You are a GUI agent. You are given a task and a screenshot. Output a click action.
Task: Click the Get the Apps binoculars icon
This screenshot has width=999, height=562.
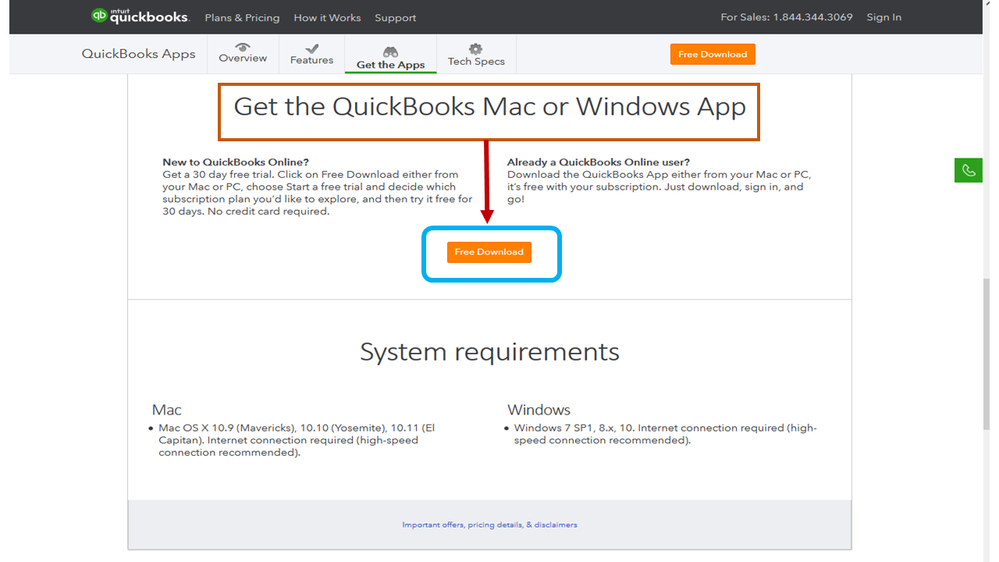pyautogui.click(x=391, y=52)
